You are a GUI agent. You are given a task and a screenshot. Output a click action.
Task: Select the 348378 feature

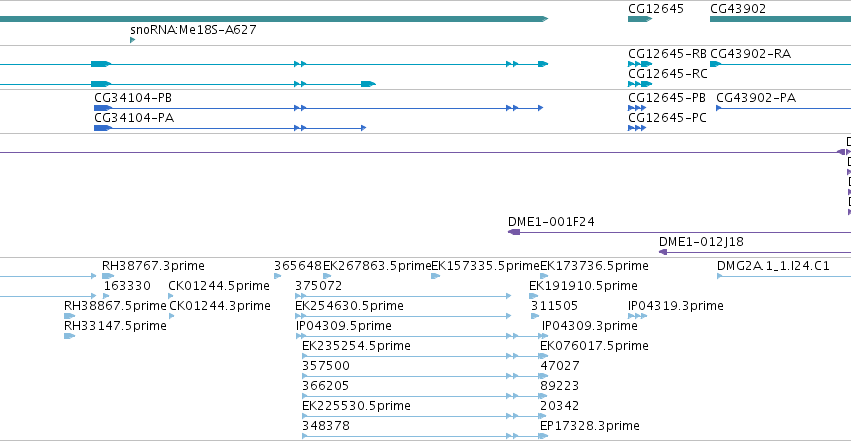[326, 426]
